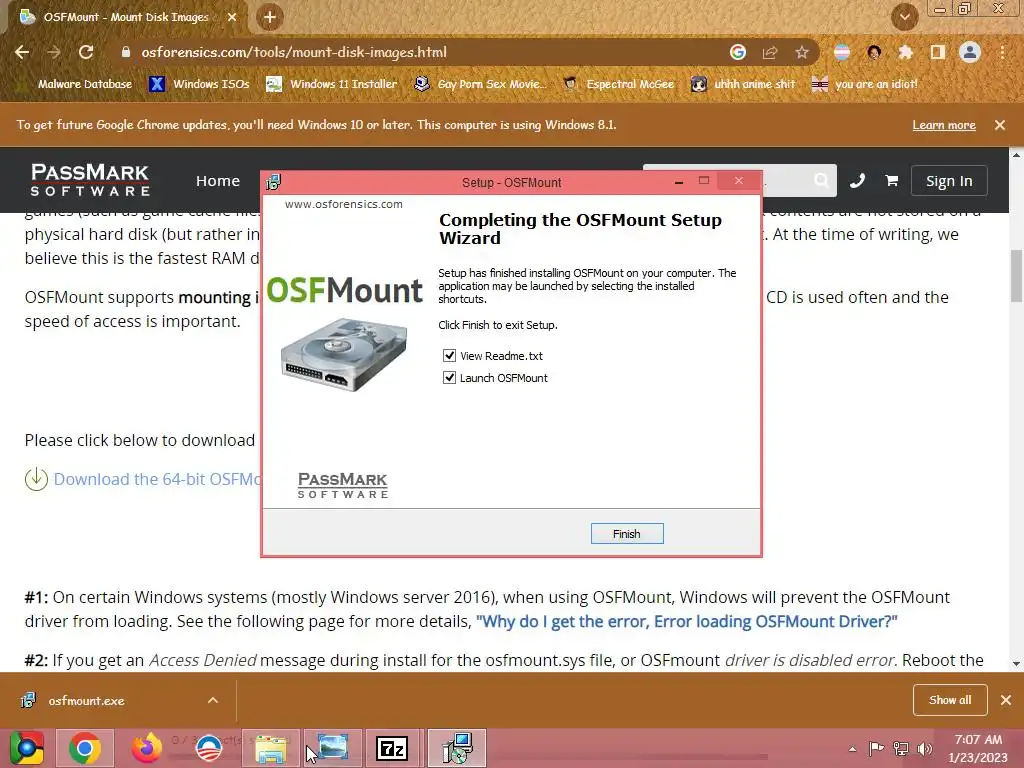Image resolution: width=1024 pixels, height=768 pixels.
Task: Close the OSFMount browser tab
Action: click(x=232, y=17)
